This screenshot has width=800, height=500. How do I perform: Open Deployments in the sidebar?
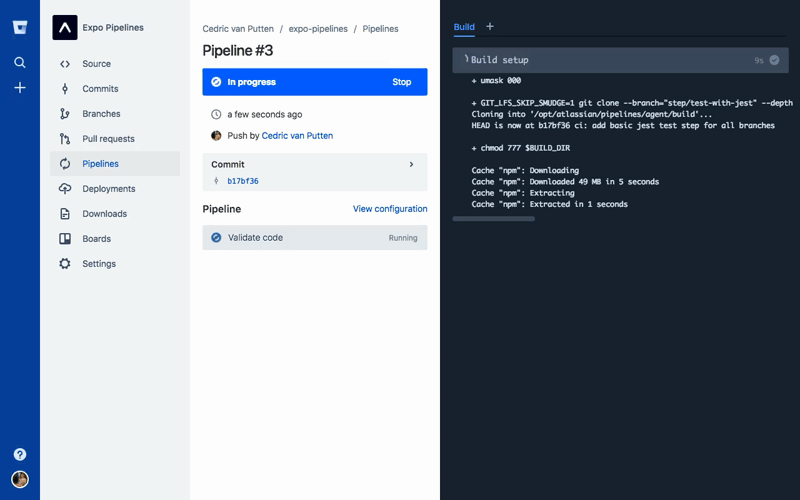pyautogui.click(x=109, y=189)
